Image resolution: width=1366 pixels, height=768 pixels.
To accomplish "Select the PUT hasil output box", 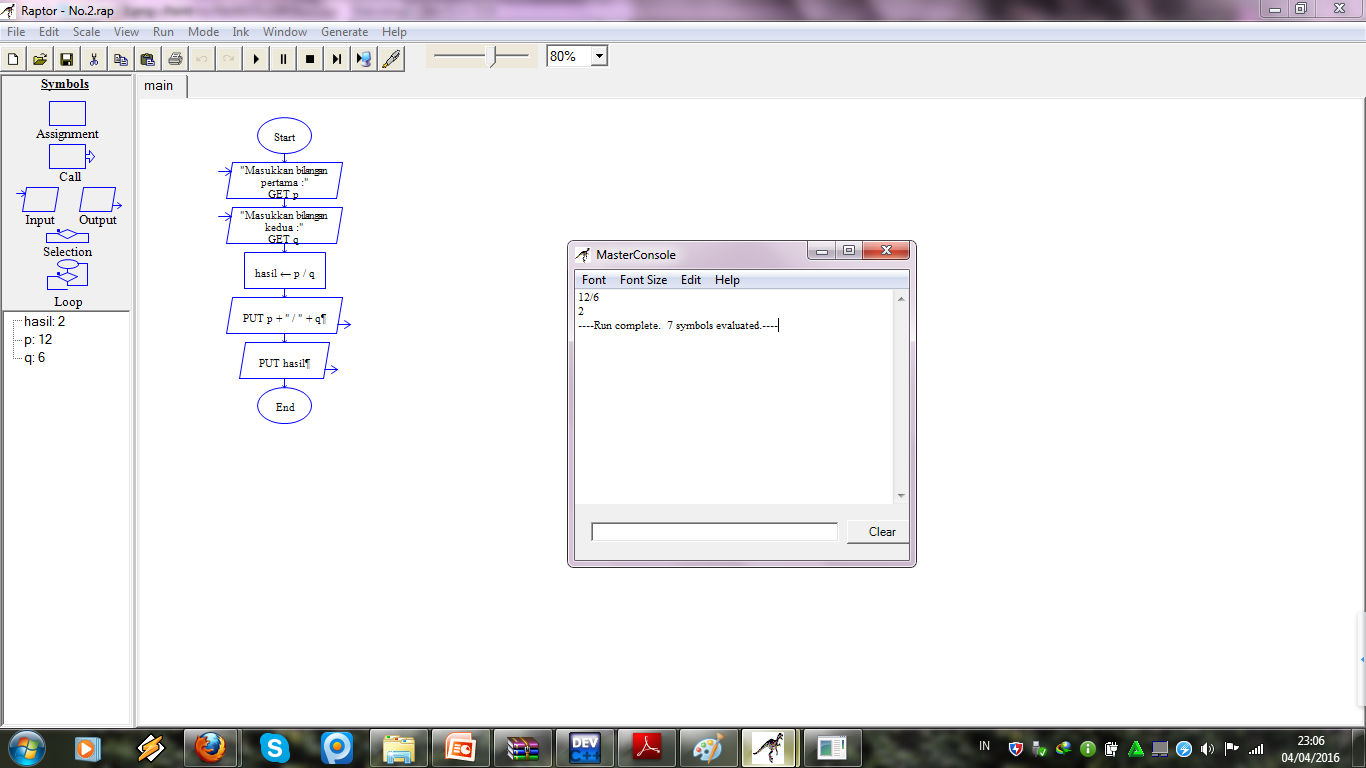I will (x=284, y=361).
